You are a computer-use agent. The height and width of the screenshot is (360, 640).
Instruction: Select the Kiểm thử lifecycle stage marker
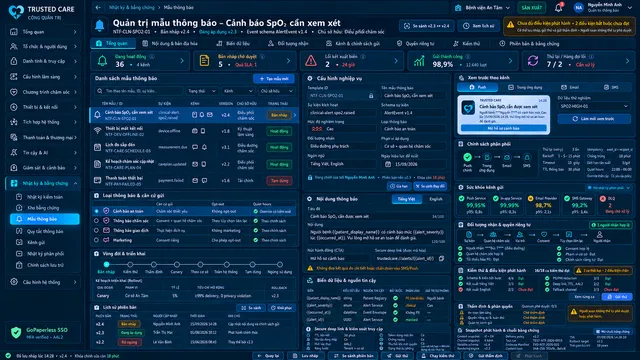tap(130, 264)
